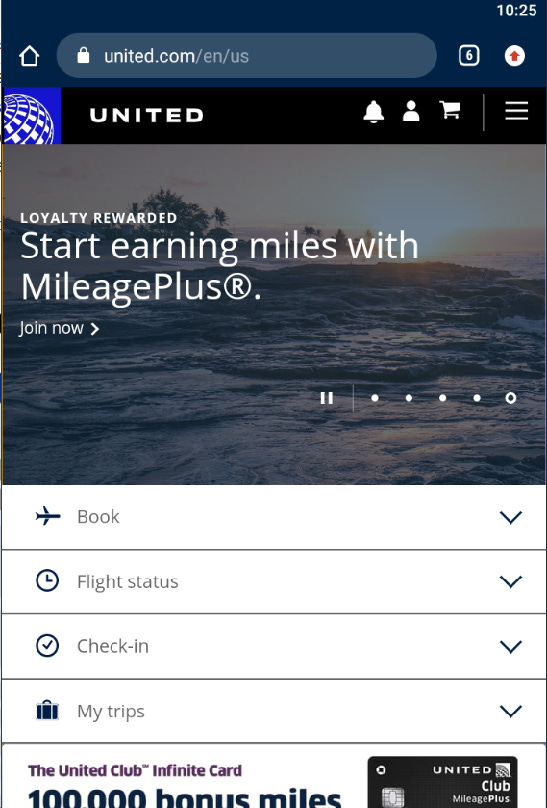547x808 pixels.
Task: Open the notifications bell icon
Action: pos(373,111)
